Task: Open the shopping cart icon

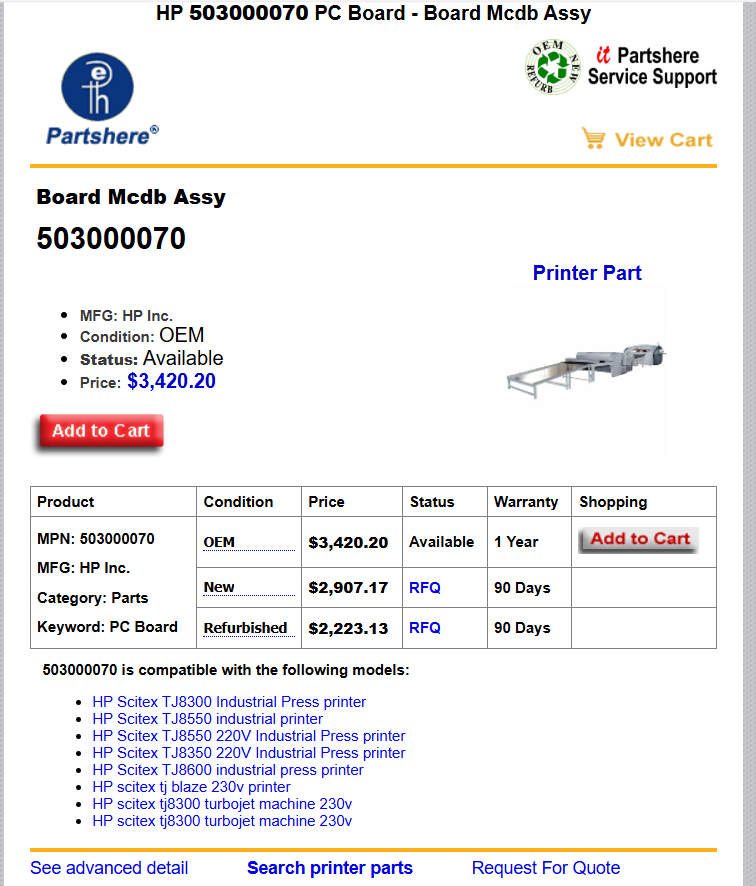Action: [x=594, y=139]
